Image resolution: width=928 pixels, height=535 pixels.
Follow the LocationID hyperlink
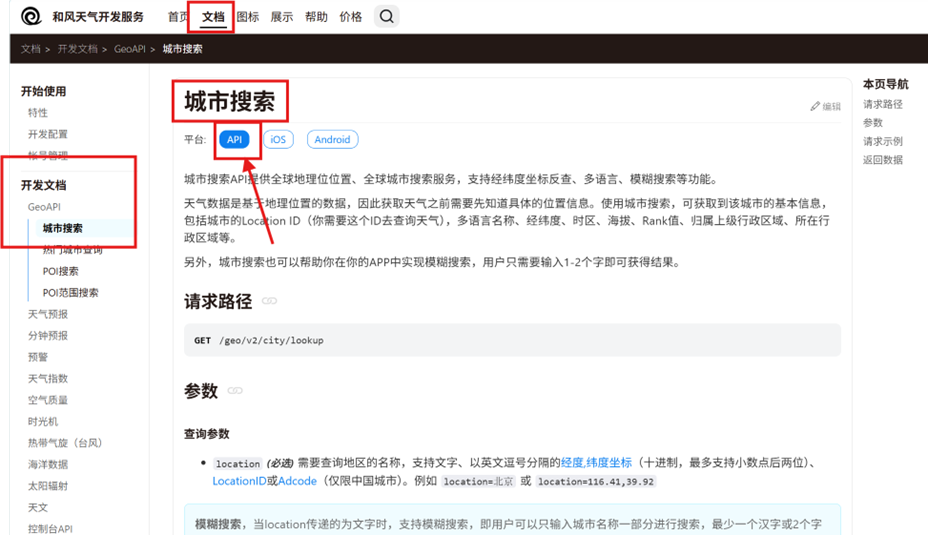click(x=239, y=481)
